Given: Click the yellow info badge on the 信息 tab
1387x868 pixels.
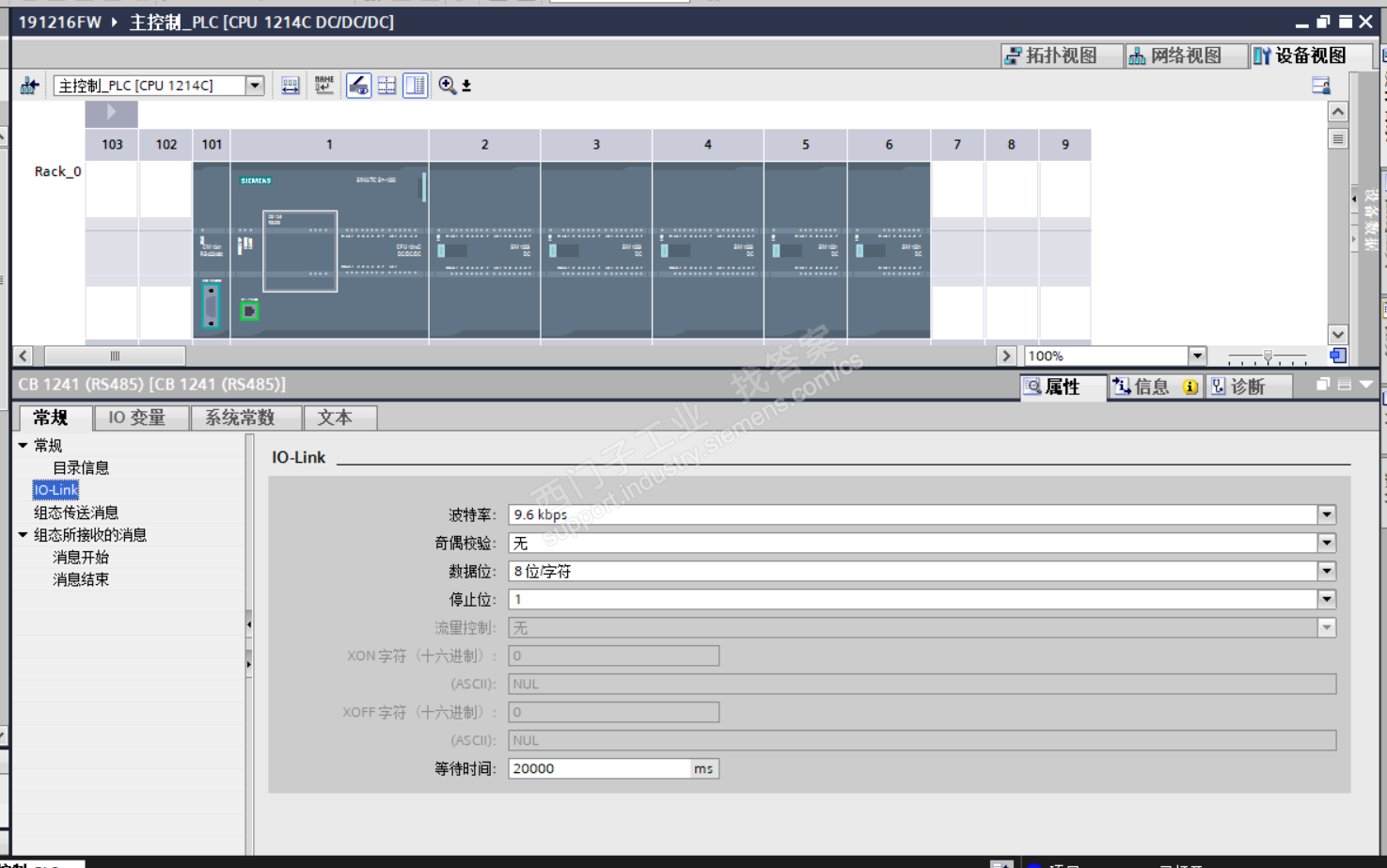Looking at the screenshot, I should [x=1190, y=387].
